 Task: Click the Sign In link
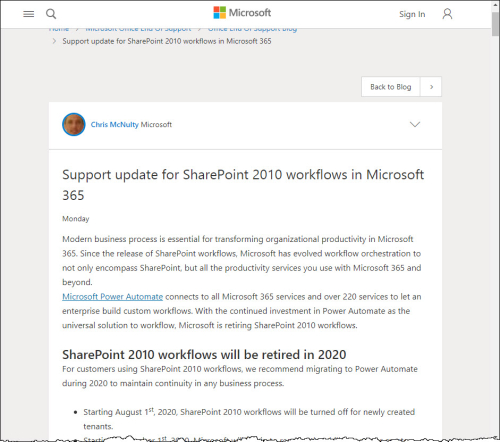tap(412, 14)
